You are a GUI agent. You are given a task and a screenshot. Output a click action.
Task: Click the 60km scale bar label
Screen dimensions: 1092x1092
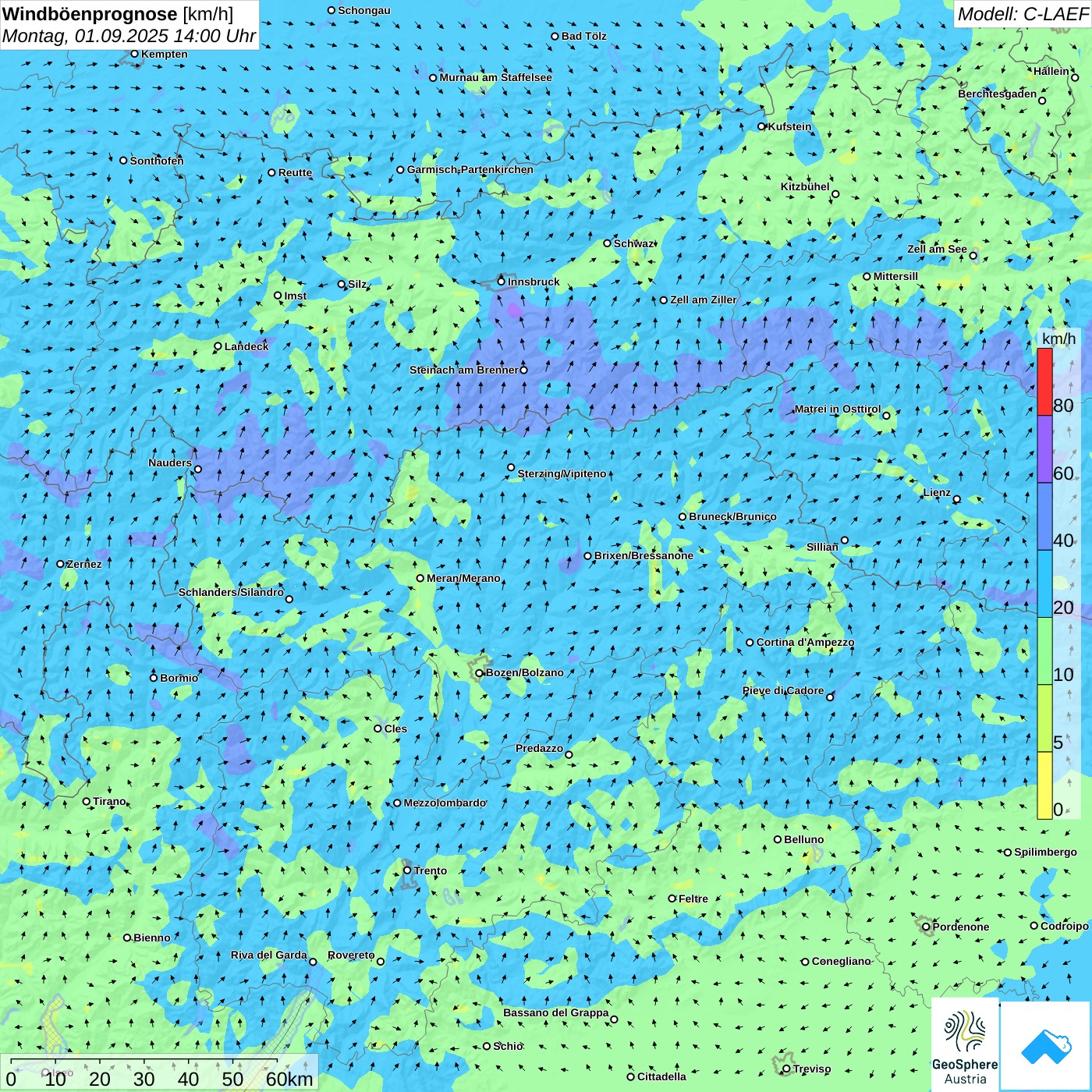click(289, 1079)
